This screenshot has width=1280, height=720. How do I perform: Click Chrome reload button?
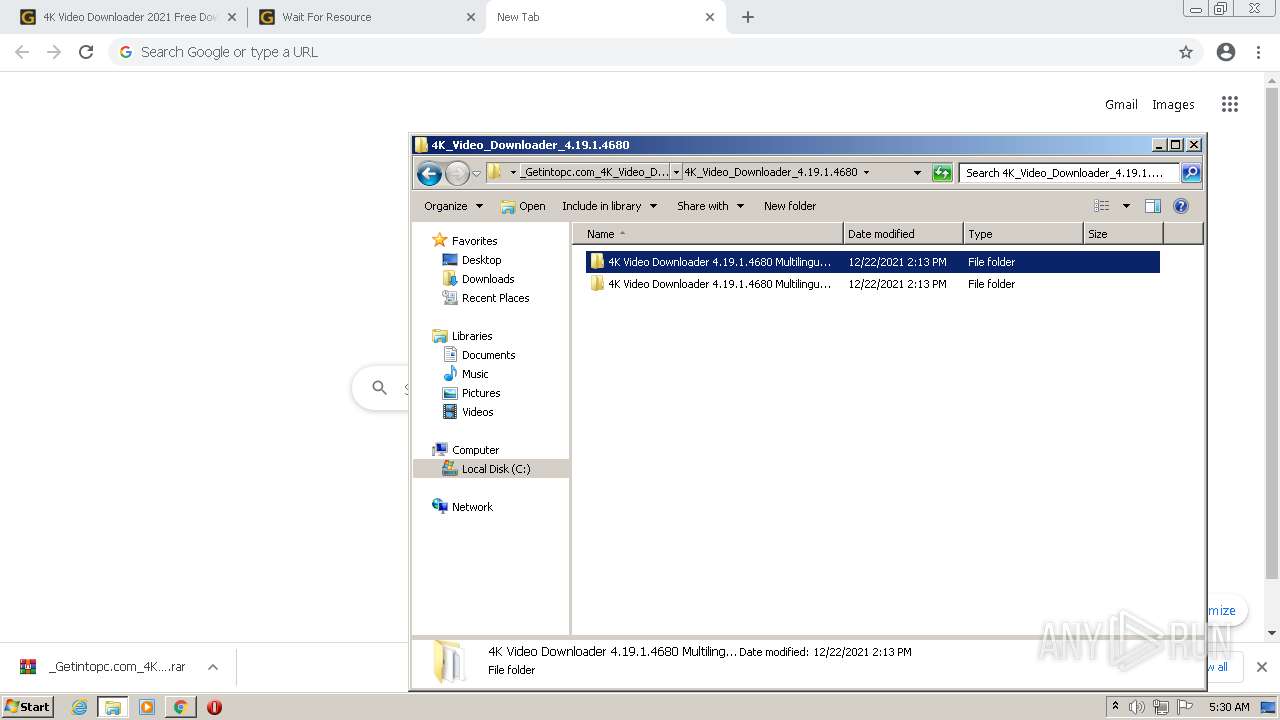point(86,52)
